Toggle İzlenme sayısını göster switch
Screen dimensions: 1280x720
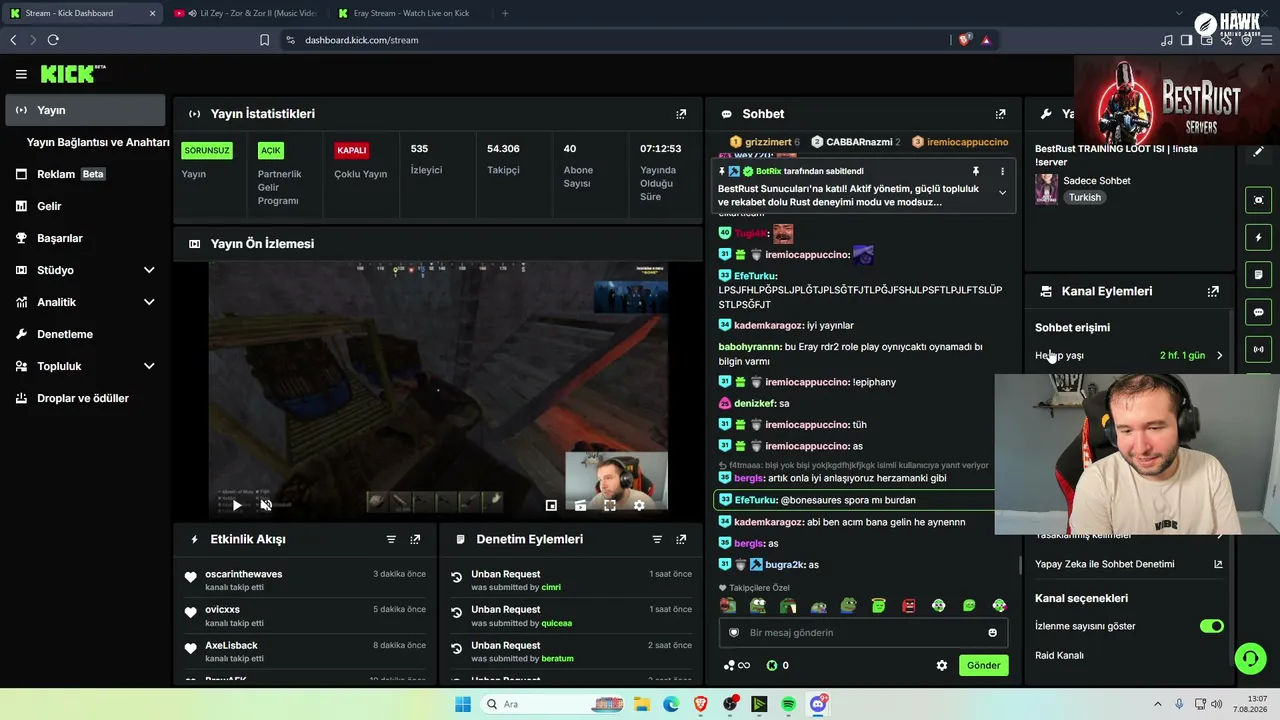(x=1211, y=626)
